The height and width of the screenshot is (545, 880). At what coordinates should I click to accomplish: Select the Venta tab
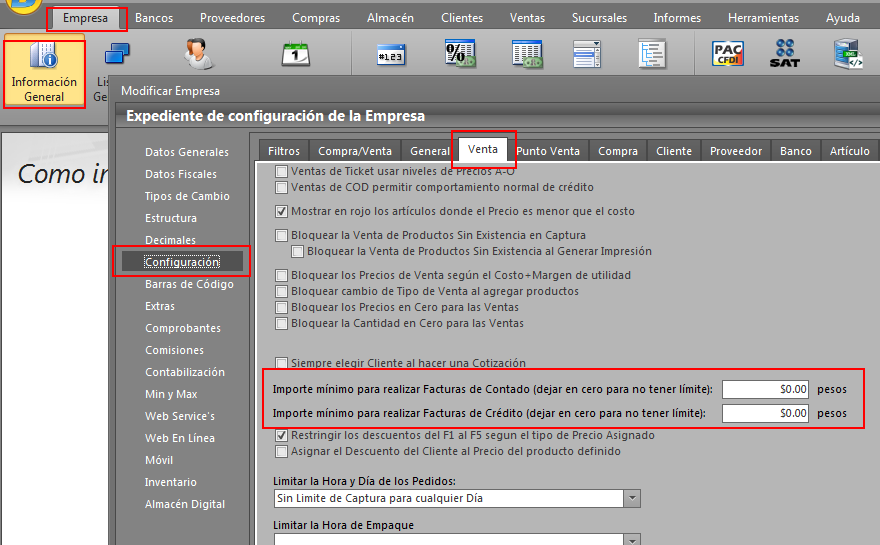483,149
